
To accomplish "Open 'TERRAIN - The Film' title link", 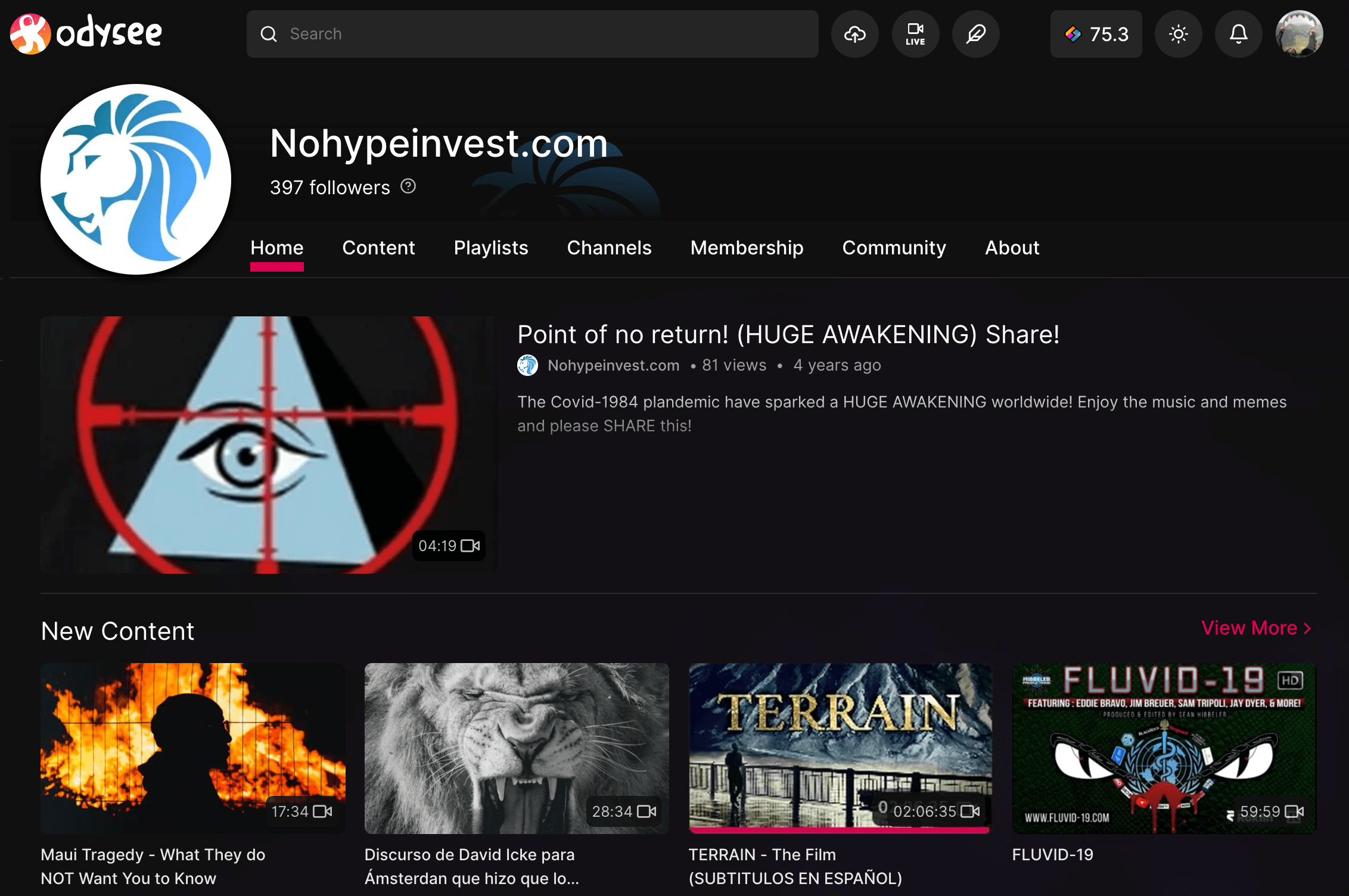I will [x=795, y=866].
